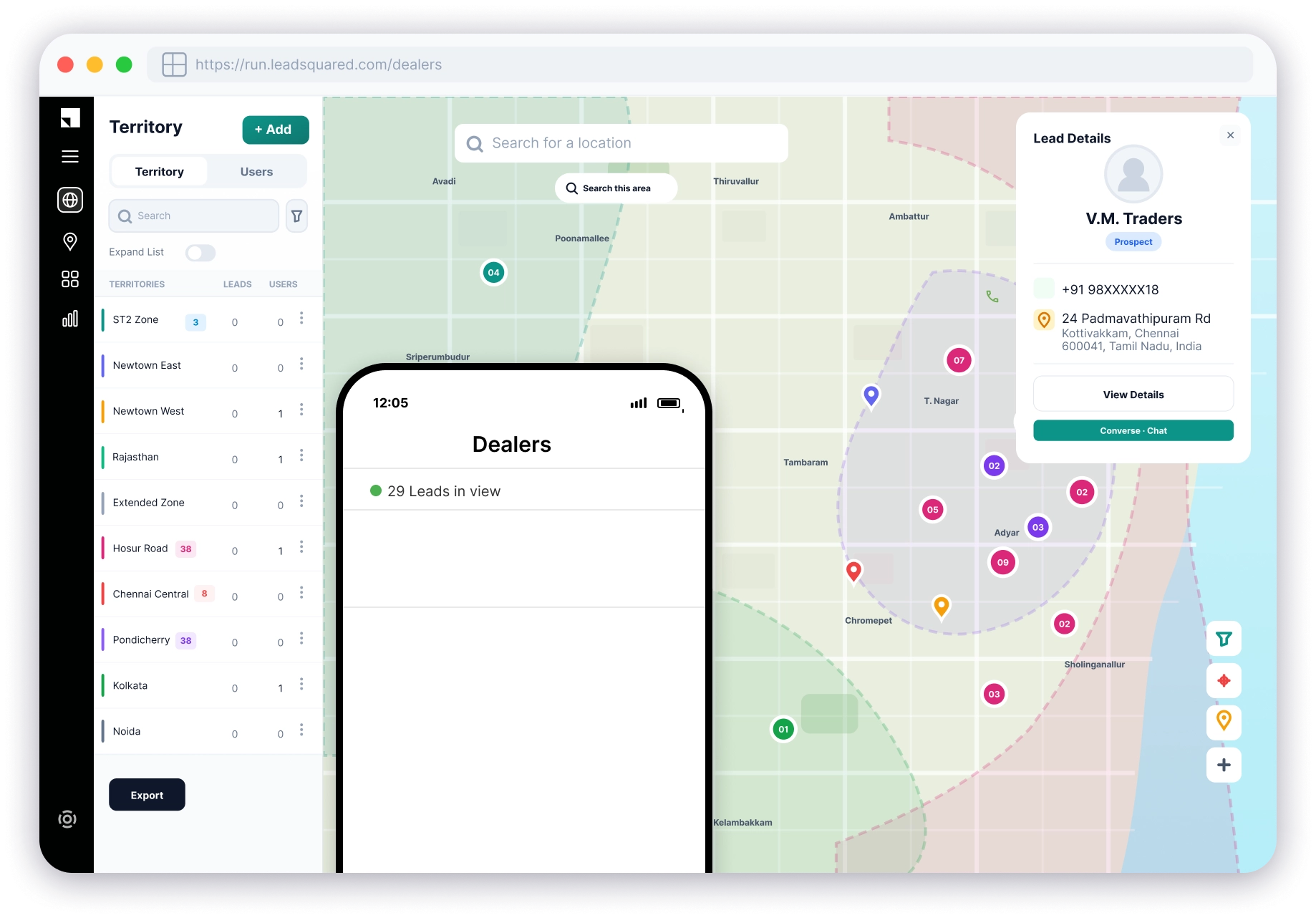Open the dashboard grid sidebar icon

click(70, 279)
